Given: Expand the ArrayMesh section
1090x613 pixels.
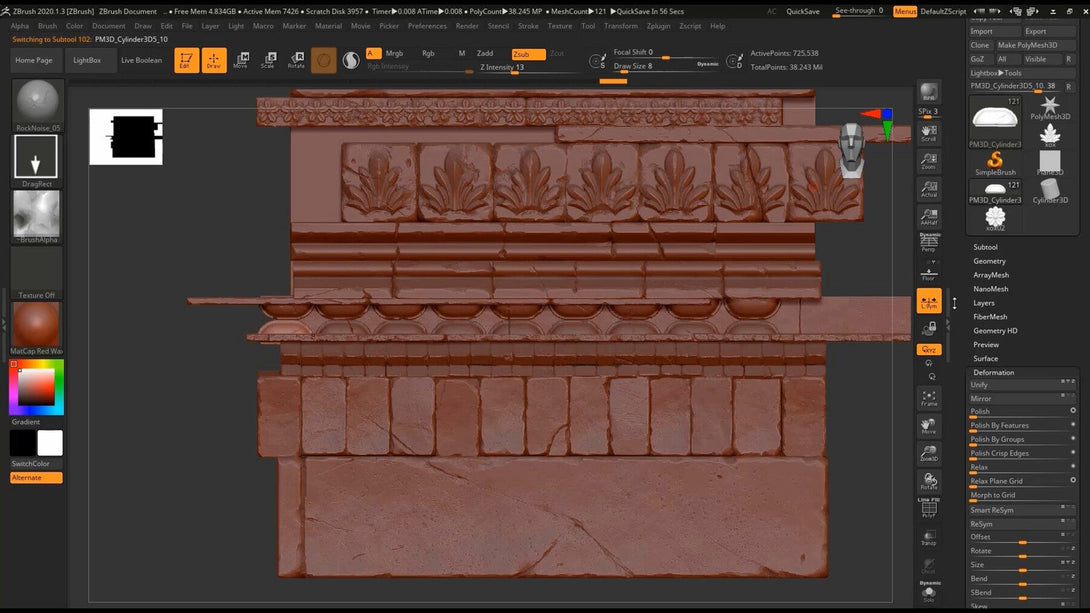Looking at the screenshot, I should [x=991, y=275].
